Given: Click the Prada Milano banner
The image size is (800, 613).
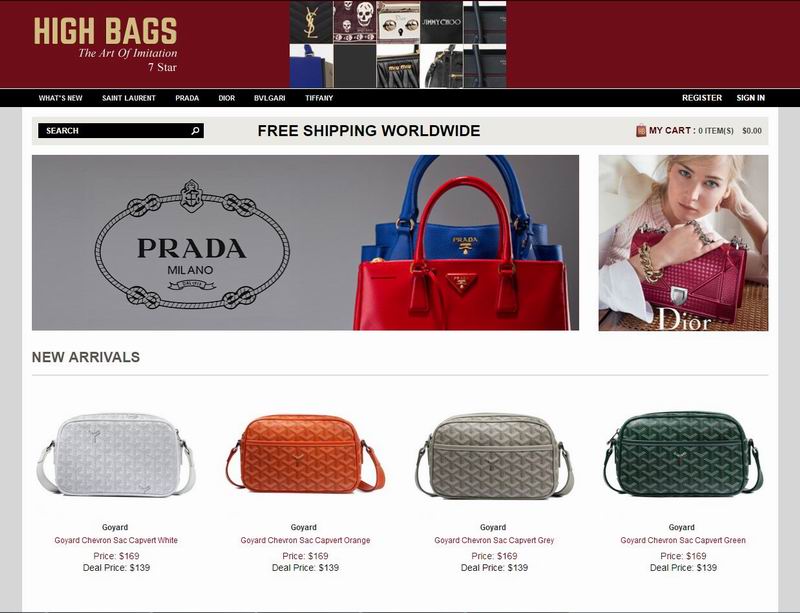Looking at the screenshot, I should [x=305, y=242].
